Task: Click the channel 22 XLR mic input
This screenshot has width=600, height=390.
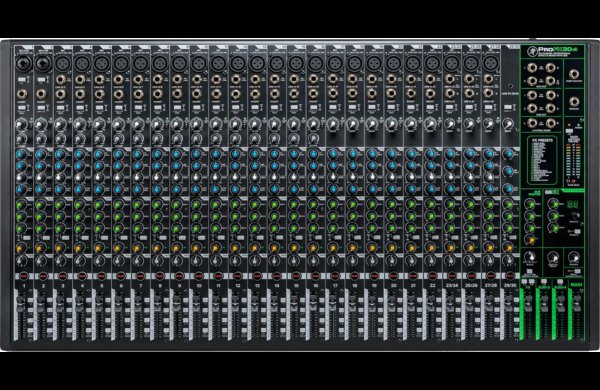Action: 432,64
